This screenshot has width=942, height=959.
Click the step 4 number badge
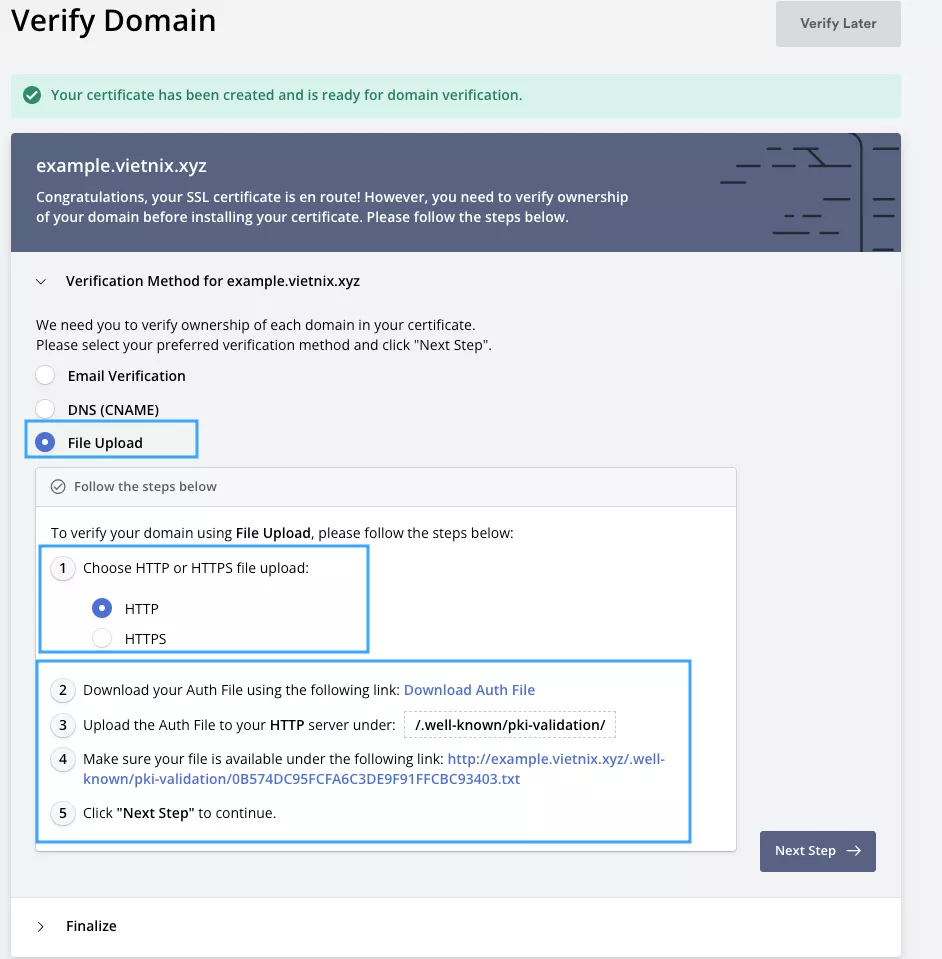63,760
